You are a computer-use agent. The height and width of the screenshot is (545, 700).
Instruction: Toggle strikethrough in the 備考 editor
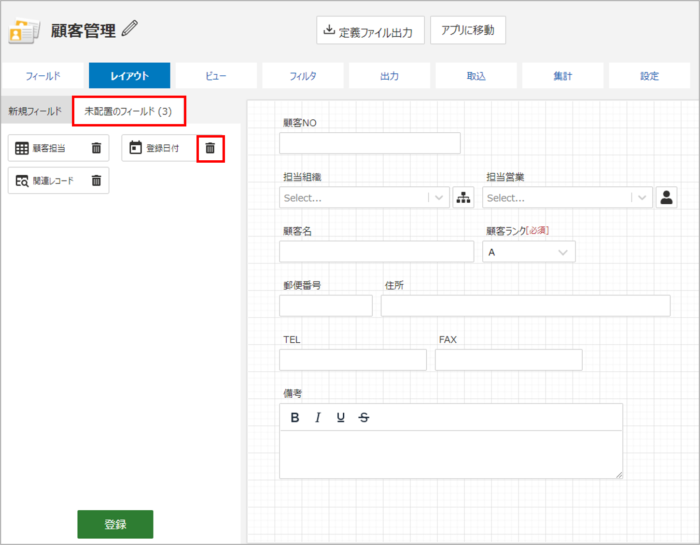point(364,417)
